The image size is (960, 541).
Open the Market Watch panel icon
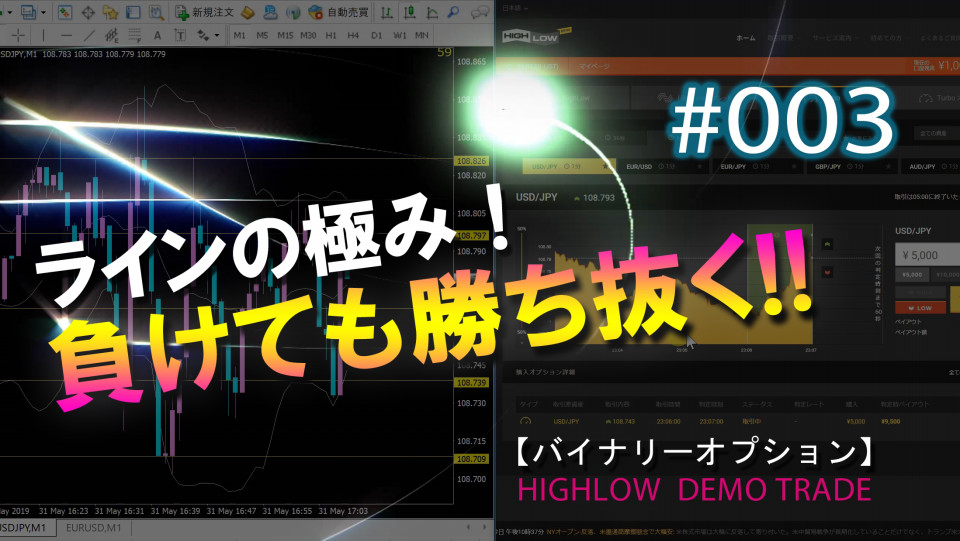coord(65,12)
